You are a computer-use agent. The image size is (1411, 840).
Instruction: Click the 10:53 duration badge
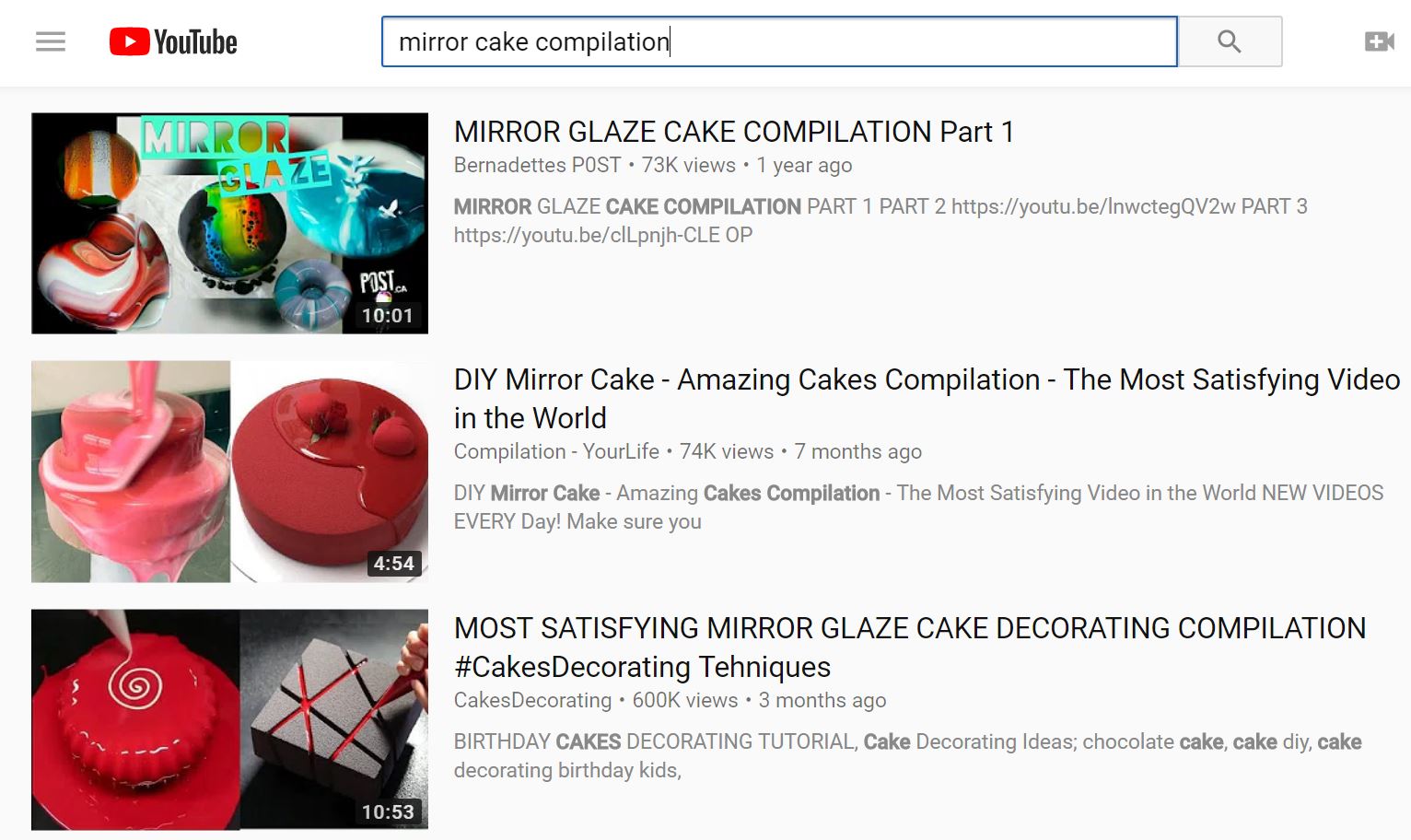click(x=387, y=812)
